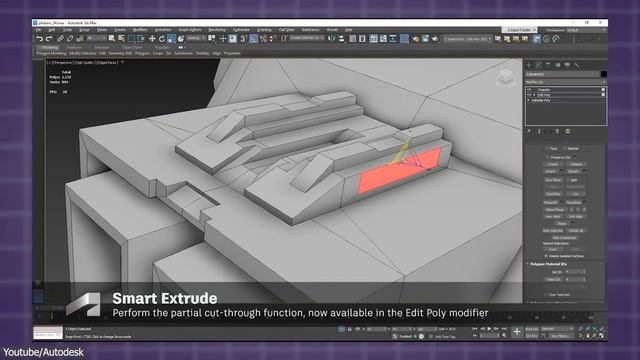Open the Create Selection Set dropdown
Screen dimensions: 640x360
307,38
